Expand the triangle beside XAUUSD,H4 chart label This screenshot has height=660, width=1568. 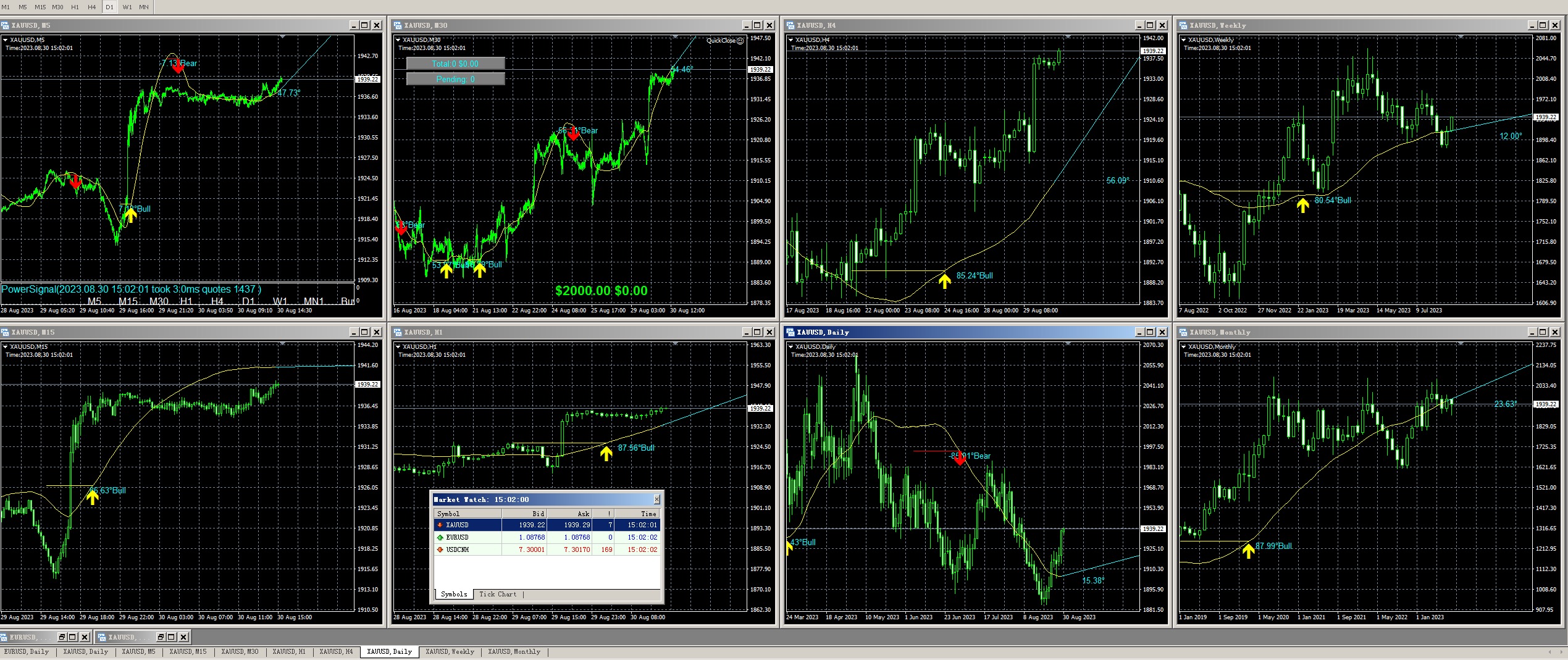point(792,40)
